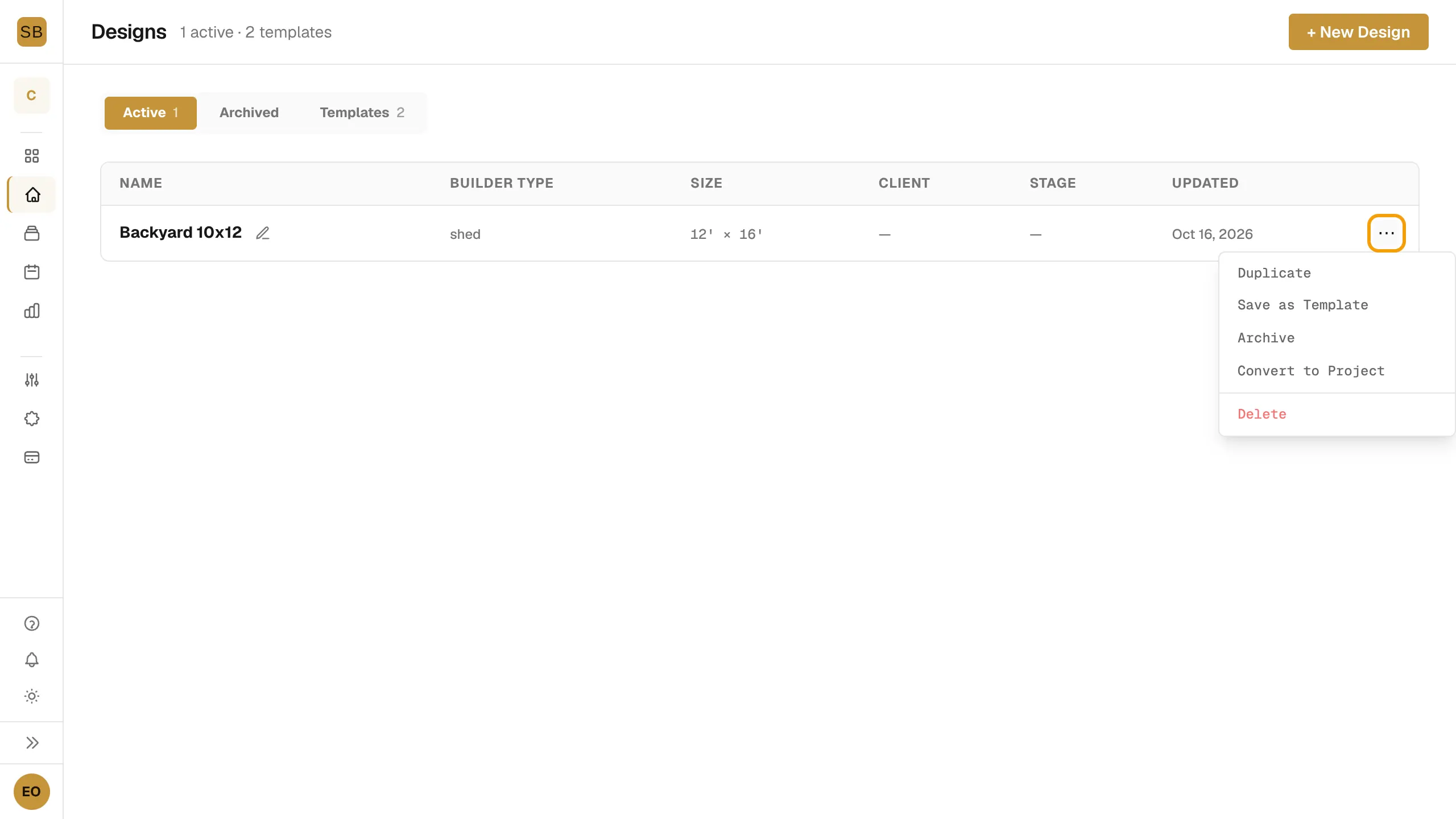Screen dimensions: 1456x819
Task: Open the calendar sidebar icon
Action: point(32,272)
